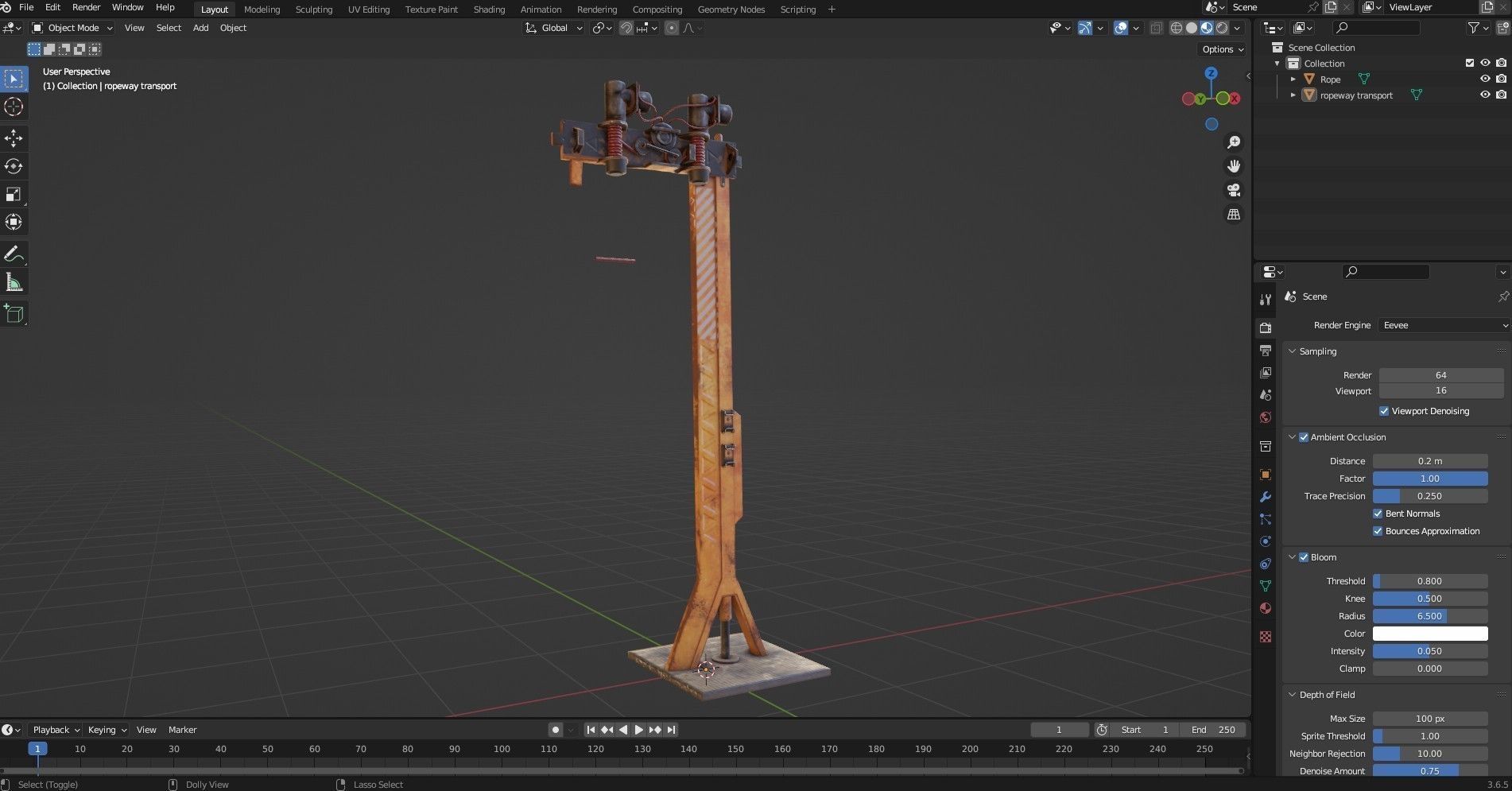Click the Ambient Occlusion Factor slider
This screenshot has height=791, width=1512.
[1429, 479]
